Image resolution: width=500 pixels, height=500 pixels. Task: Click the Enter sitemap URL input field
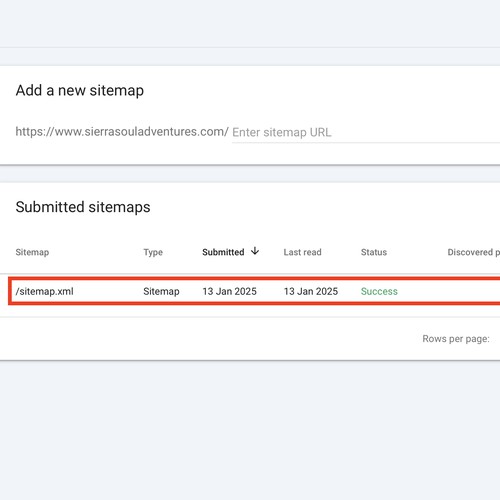point(366,132)
